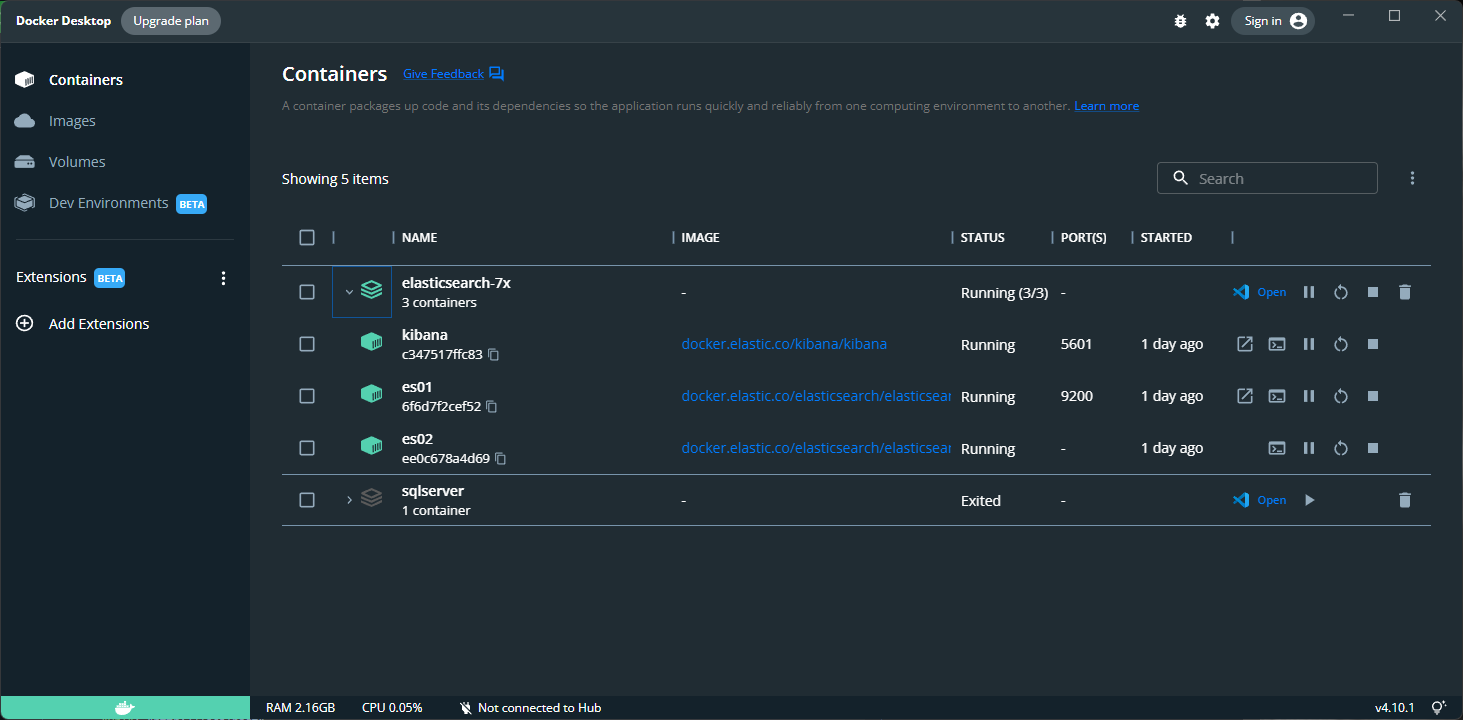1463x720 pixels.
Task: Sort by STATUS column header
Action: click(x=983, y=238)
